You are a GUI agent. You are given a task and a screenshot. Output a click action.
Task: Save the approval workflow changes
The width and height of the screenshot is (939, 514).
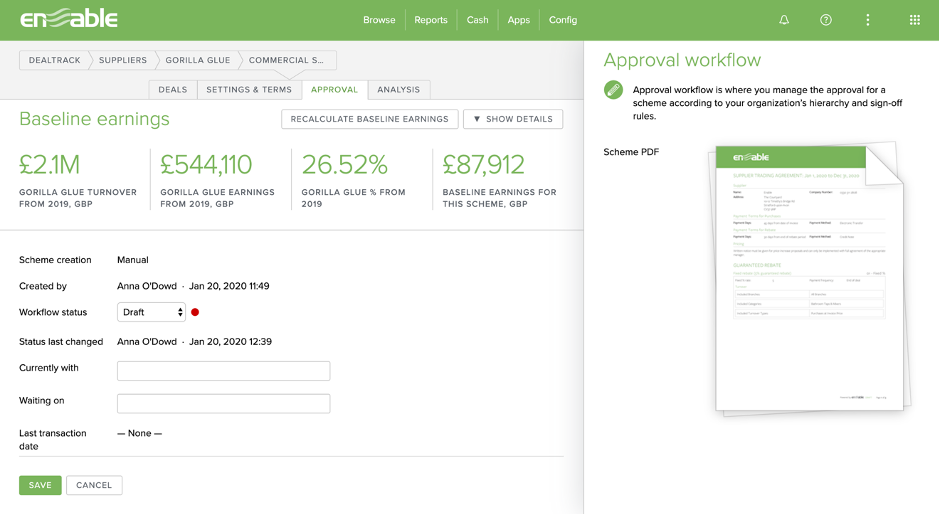tap(40, 485)
